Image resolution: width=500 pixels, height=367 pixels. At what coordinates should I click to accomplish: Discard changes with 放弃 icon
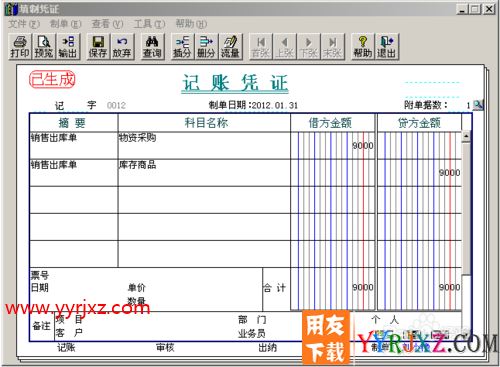click(122, 47)
